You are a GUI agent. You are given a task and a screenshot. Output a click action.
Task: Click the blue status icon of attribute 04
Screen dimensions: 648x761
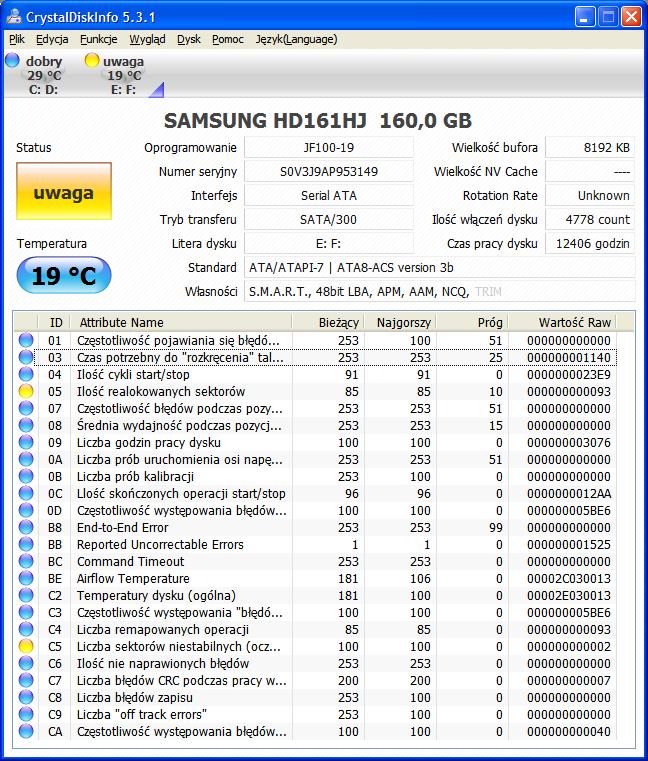[26, 374]
